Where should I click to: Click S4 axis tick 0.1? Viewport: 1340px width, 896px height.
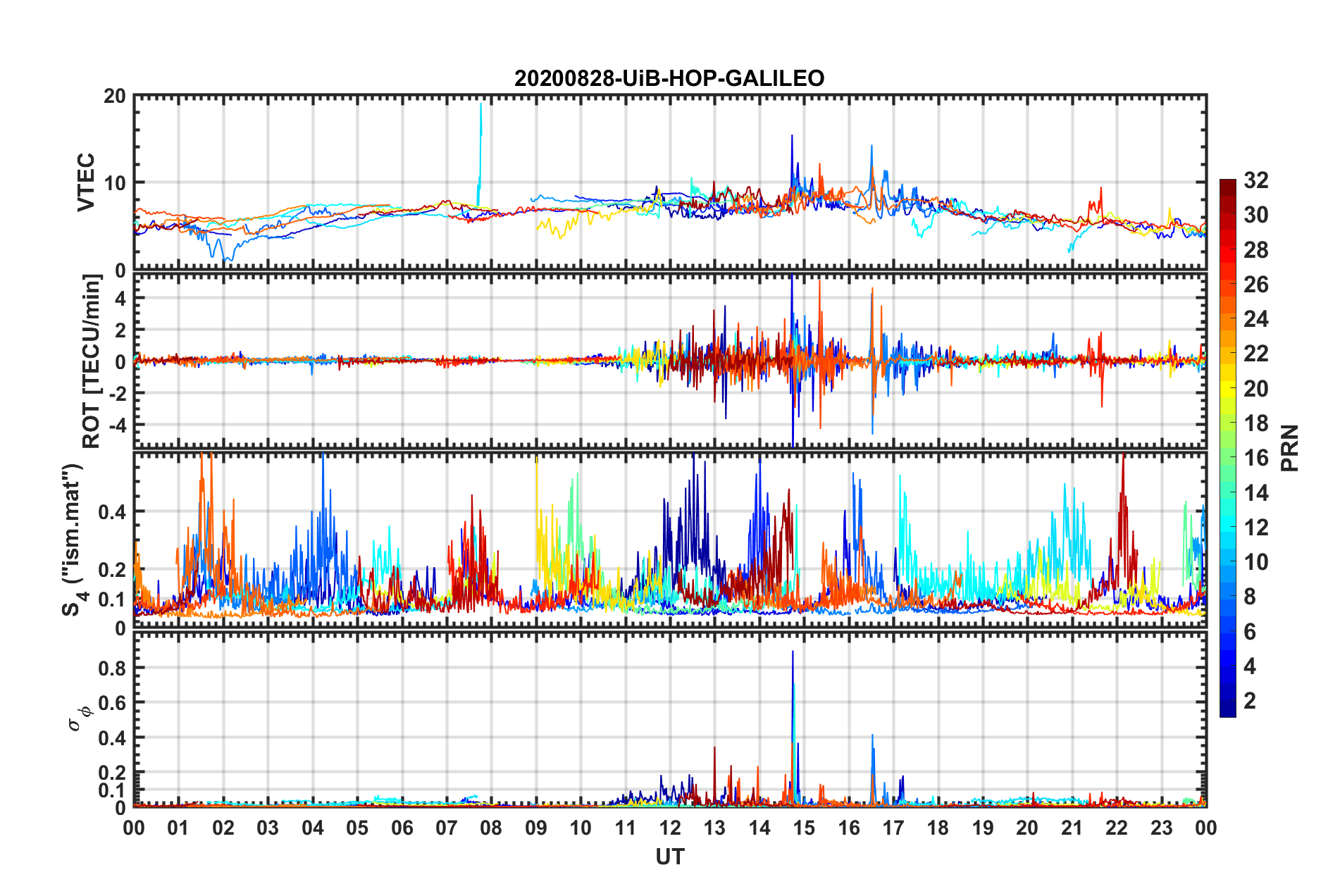point(113,599)
